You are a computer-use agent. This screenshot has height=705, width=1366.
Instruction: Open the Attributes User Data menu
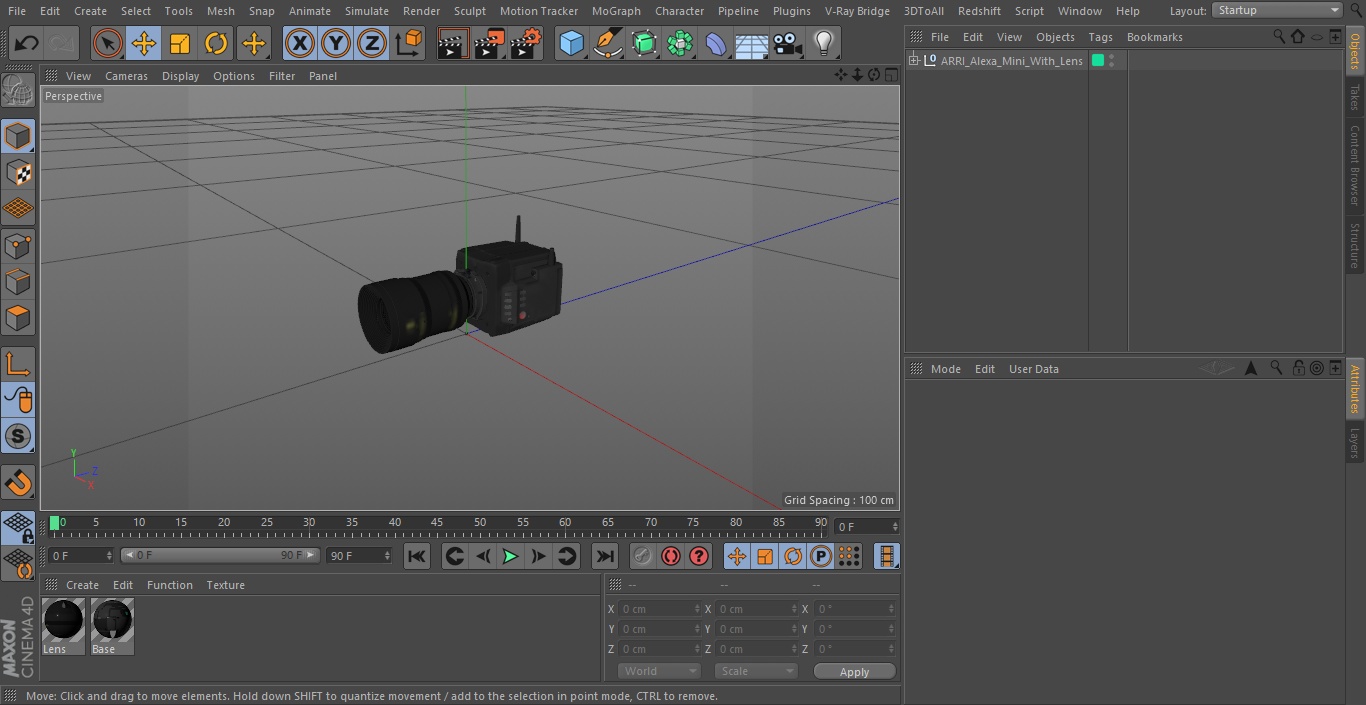(x=1033, y=369)
